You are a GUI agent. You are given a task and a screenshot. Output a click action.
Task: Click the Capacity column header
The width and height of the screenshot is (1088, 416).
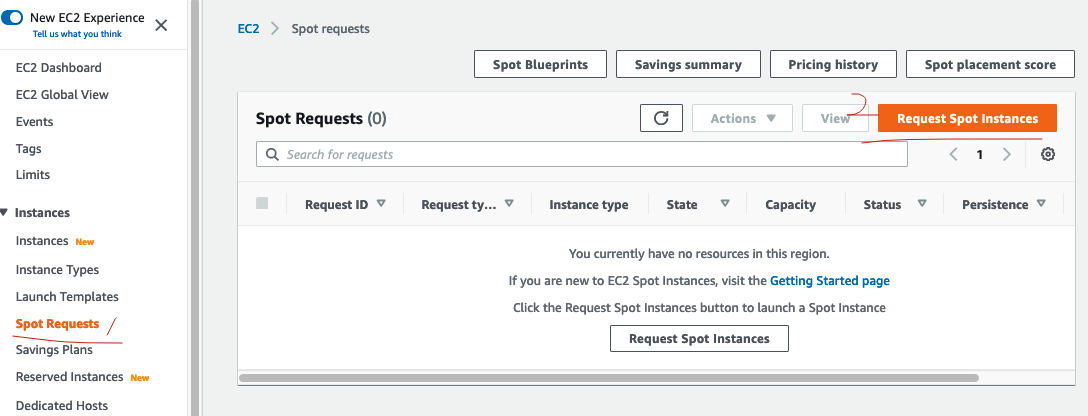[790, 205]
